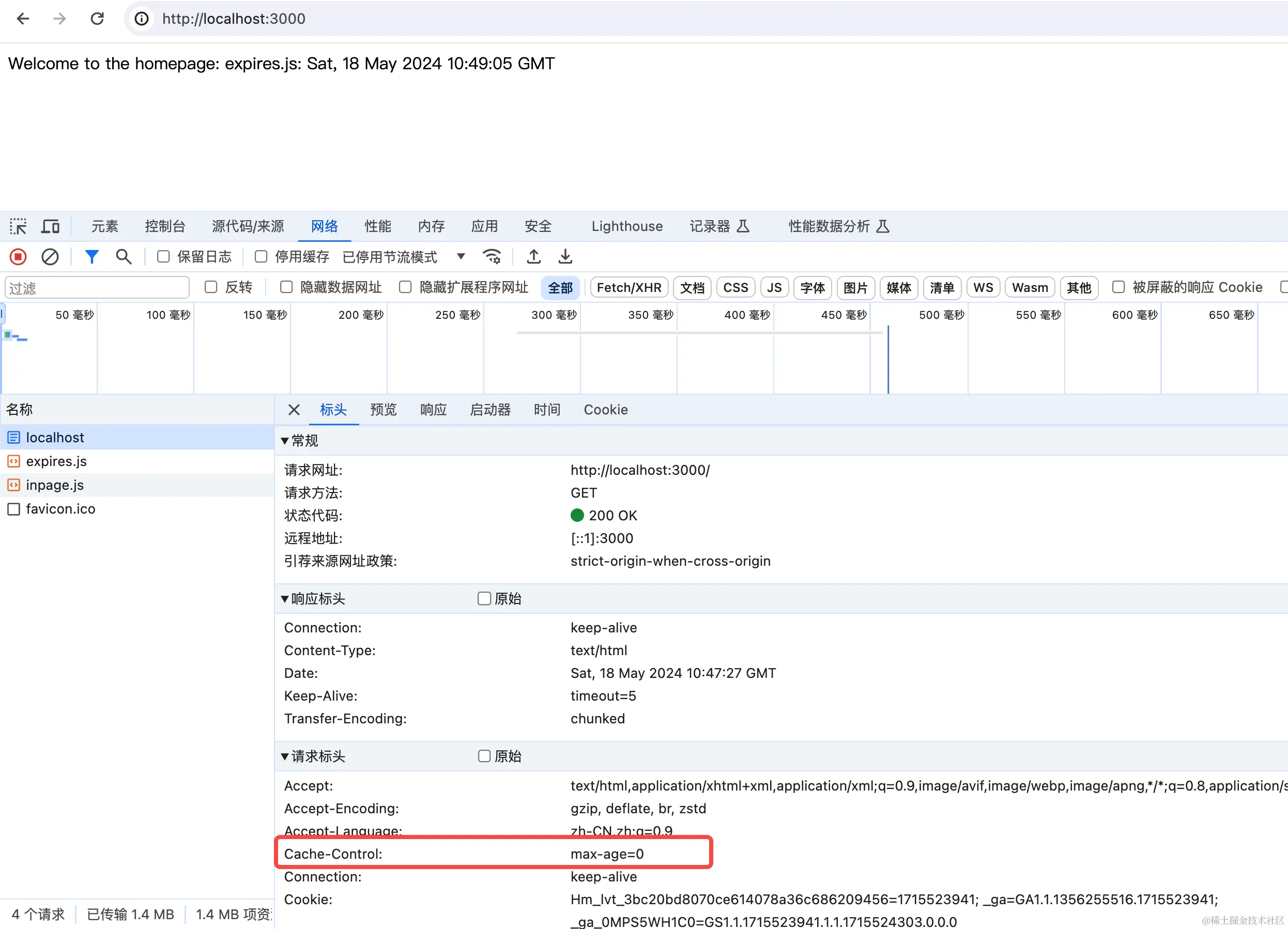Open network search with the magnifier icon
Image resolution: width=1288 pixels, height=929 pixels.
tap(123, 257)
